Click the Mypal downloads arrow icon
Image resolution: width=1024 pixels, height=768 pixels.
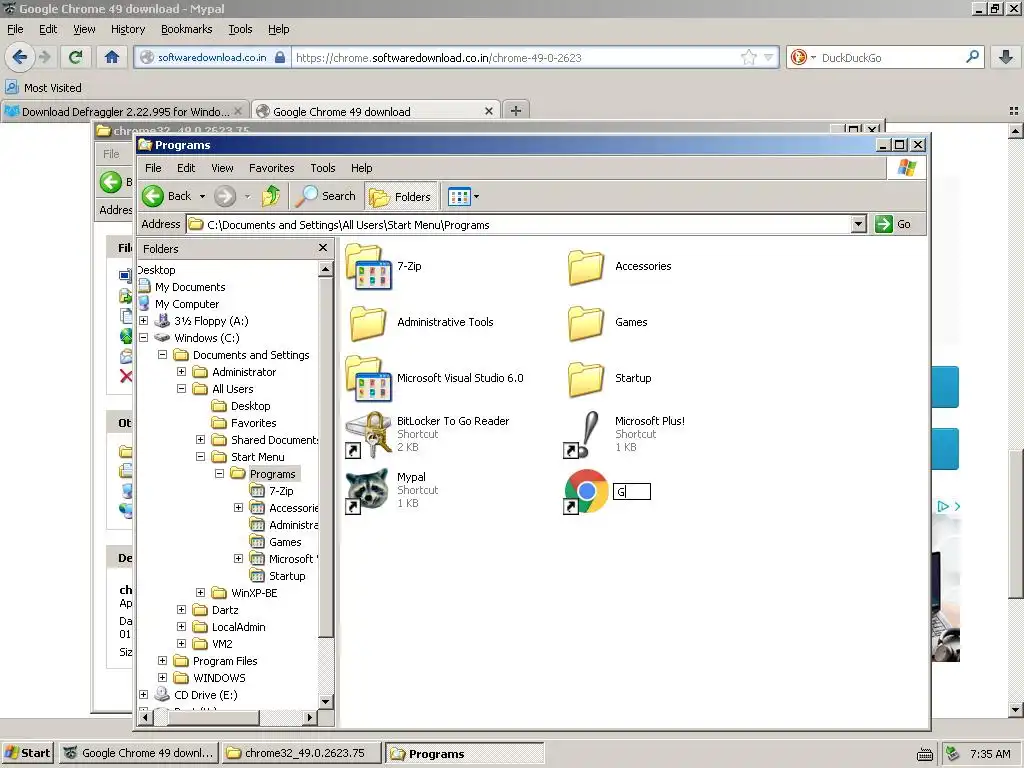[1006, 57]
